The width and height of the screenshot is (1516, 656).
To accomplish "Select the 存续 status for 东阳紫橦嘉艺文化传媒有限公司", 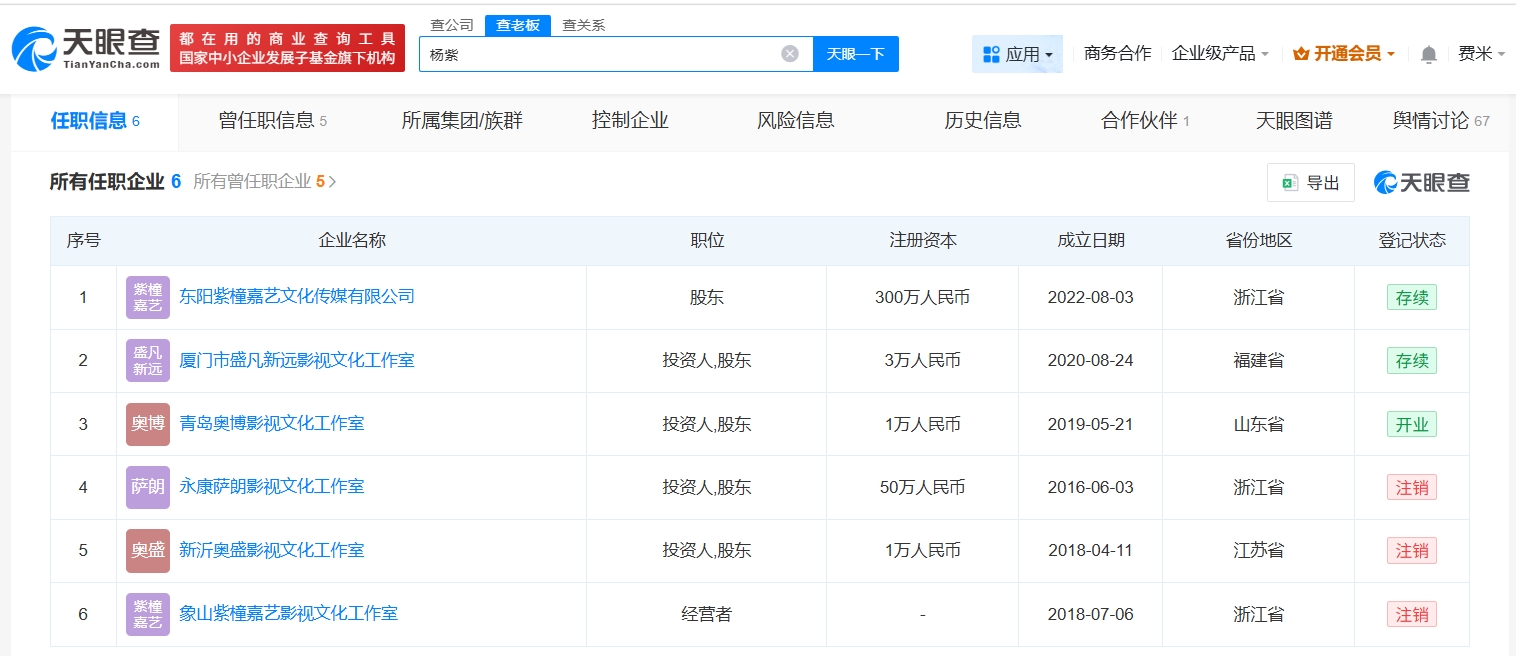I will (1412, 297).
